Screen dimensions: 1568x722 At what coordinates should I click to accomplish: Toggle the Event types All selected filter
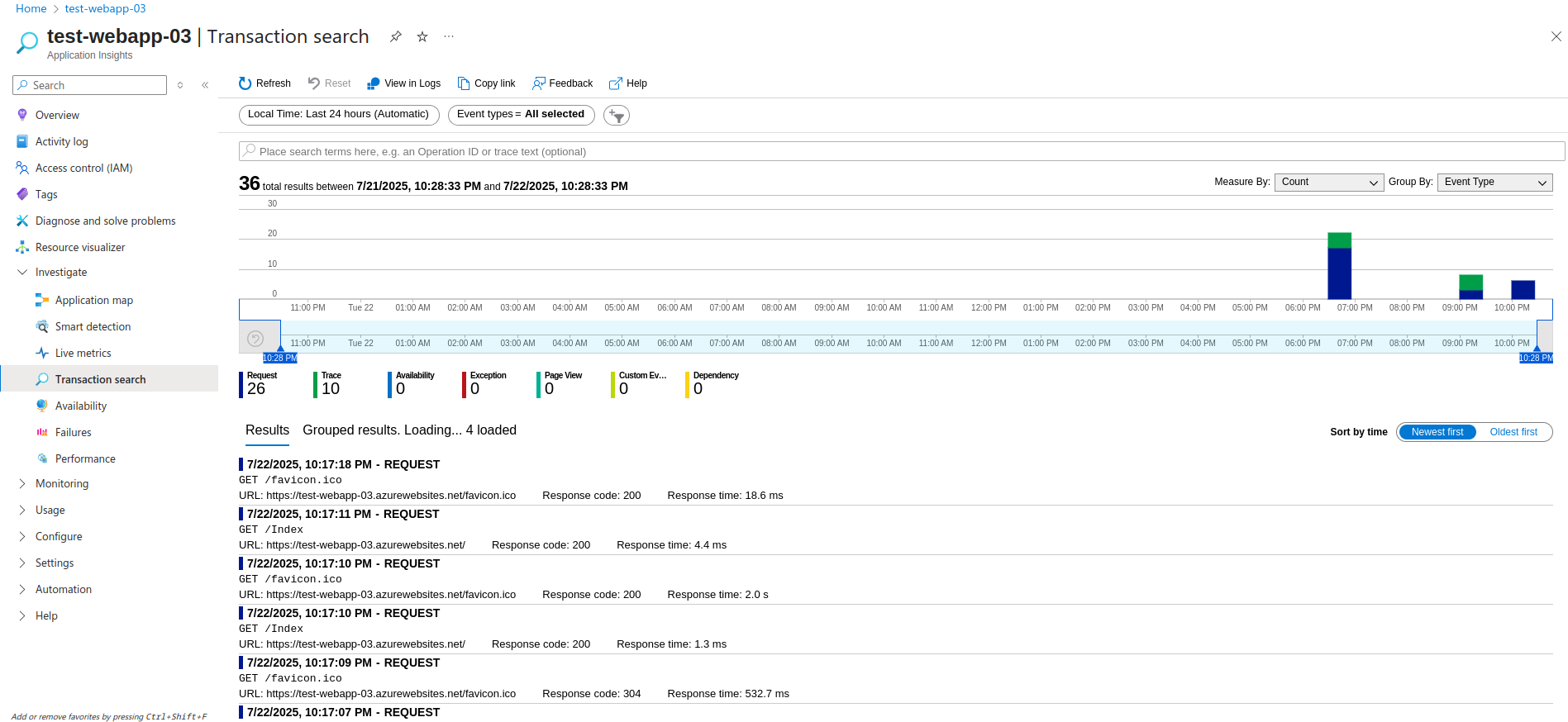coord(521,115)
